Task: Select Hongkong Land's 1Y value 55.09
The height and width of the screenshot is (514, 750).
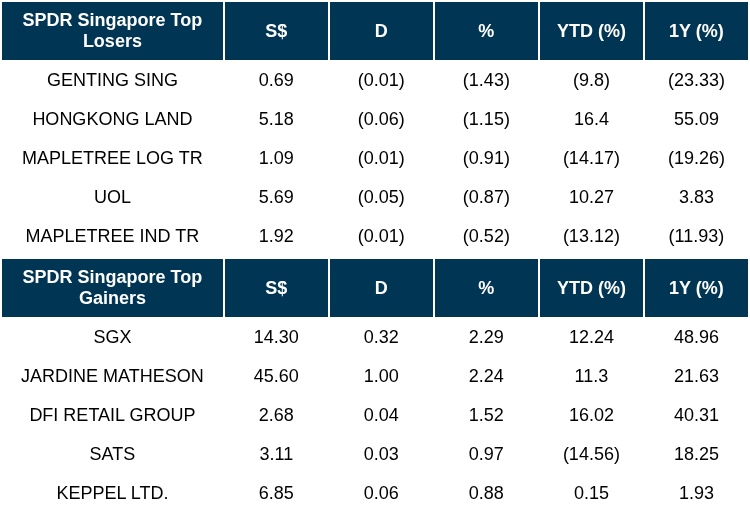Action: [x=696, y=119]
